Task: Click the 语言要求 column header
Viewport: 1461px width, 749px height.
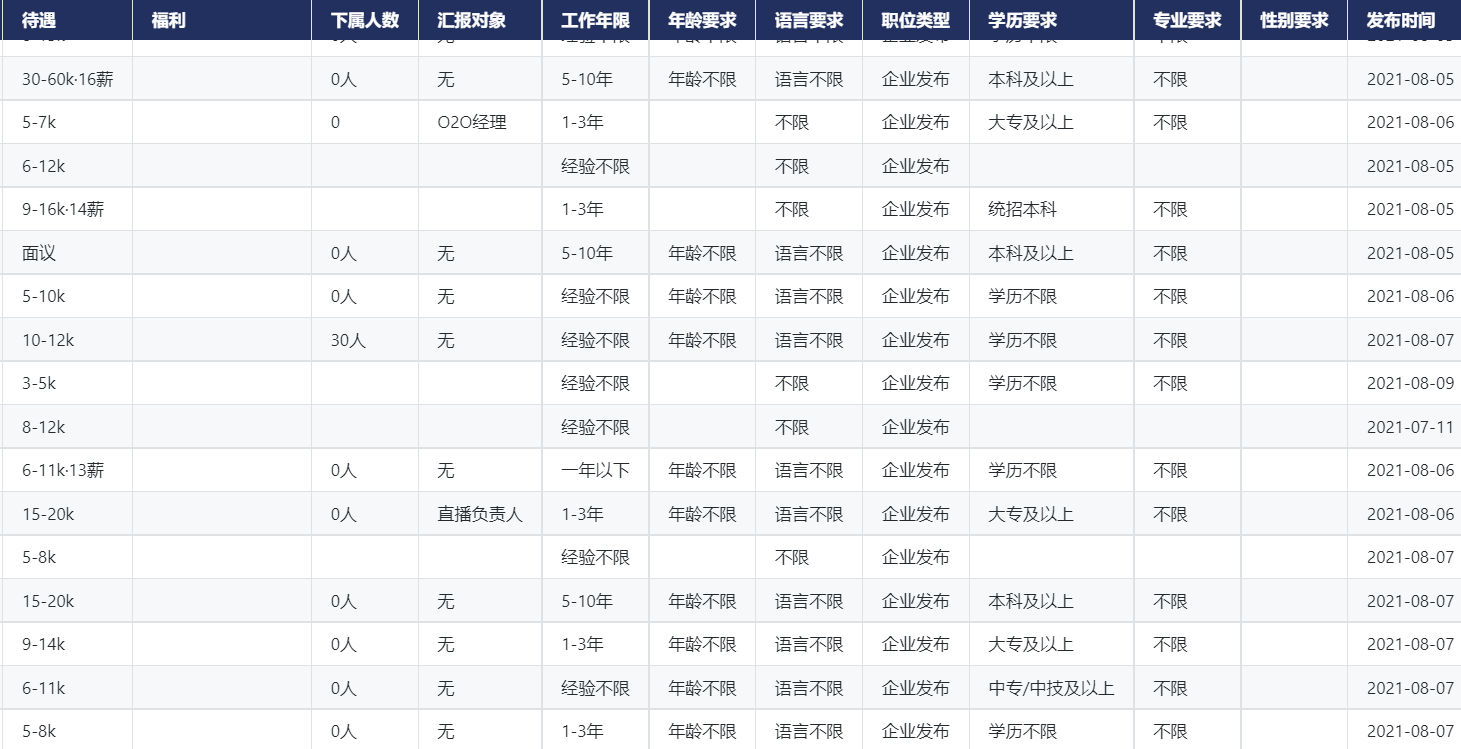Action: click(x=809, y=20)
